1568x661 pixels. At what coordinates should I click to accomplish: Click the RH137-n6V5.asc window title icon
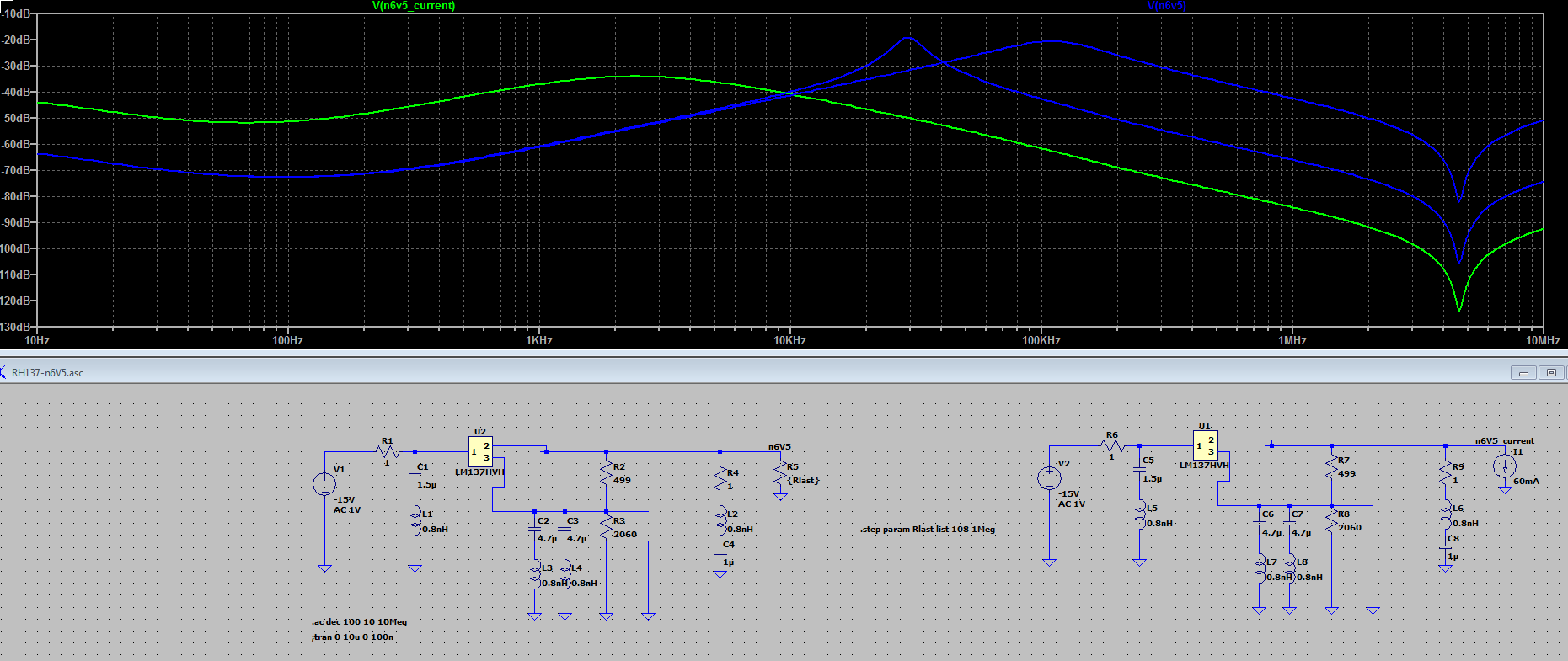click(x=3, y=372)
